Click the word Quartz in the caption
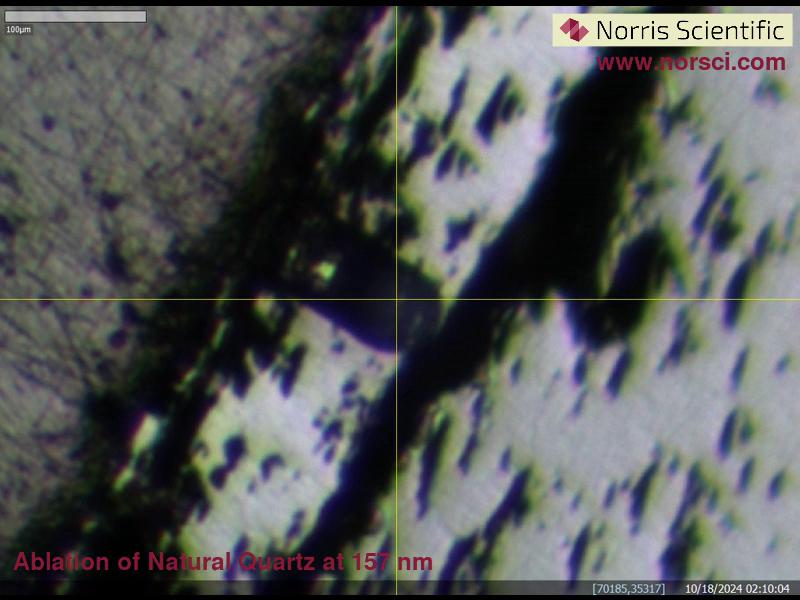Viewport: 800px width, 600px height. [269, 562]
